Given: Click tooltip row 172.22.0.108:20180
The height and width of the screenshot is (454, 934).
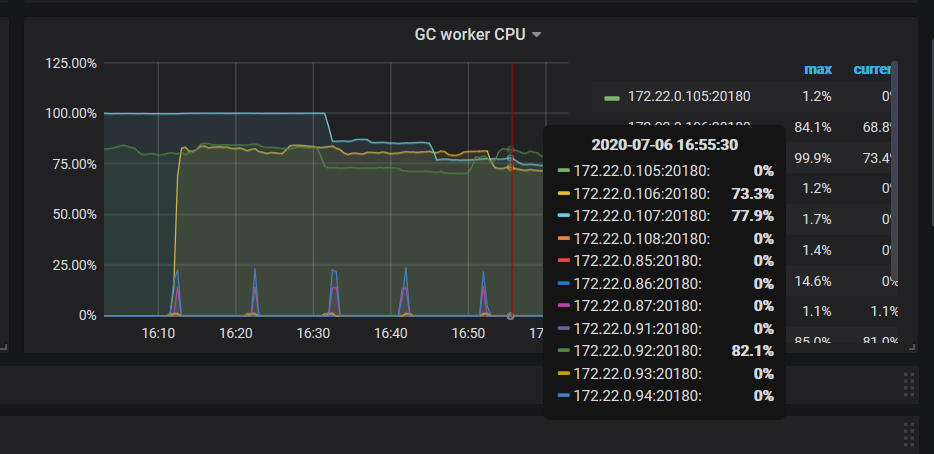Looking at the screenshot, I should click(665, 239).
